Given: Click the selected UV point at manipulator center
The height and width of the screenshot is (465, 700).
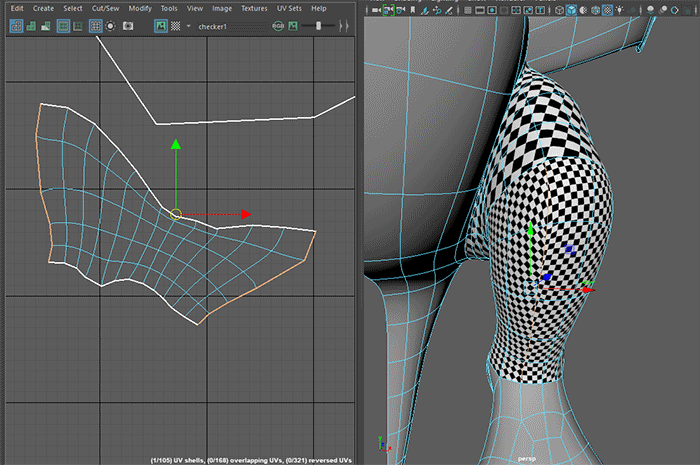Looking at the screenshot, I should click(x=176, y=214).
